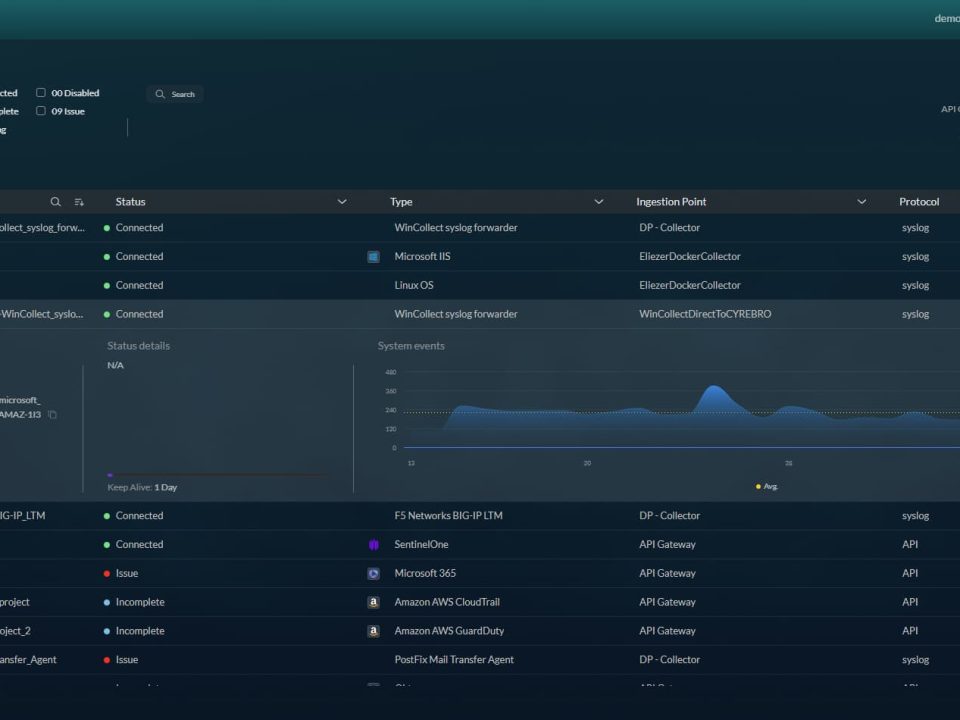Open the Type column filter dropdown
The width and height of the screenshot is (960, 720).
pyautogui.click(x=599, y=202)
